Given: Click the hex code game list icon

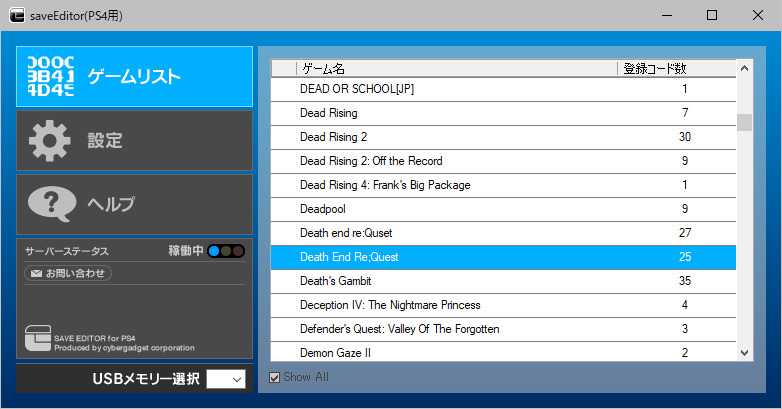Looking at the screenshot, I should coord(50,76).
